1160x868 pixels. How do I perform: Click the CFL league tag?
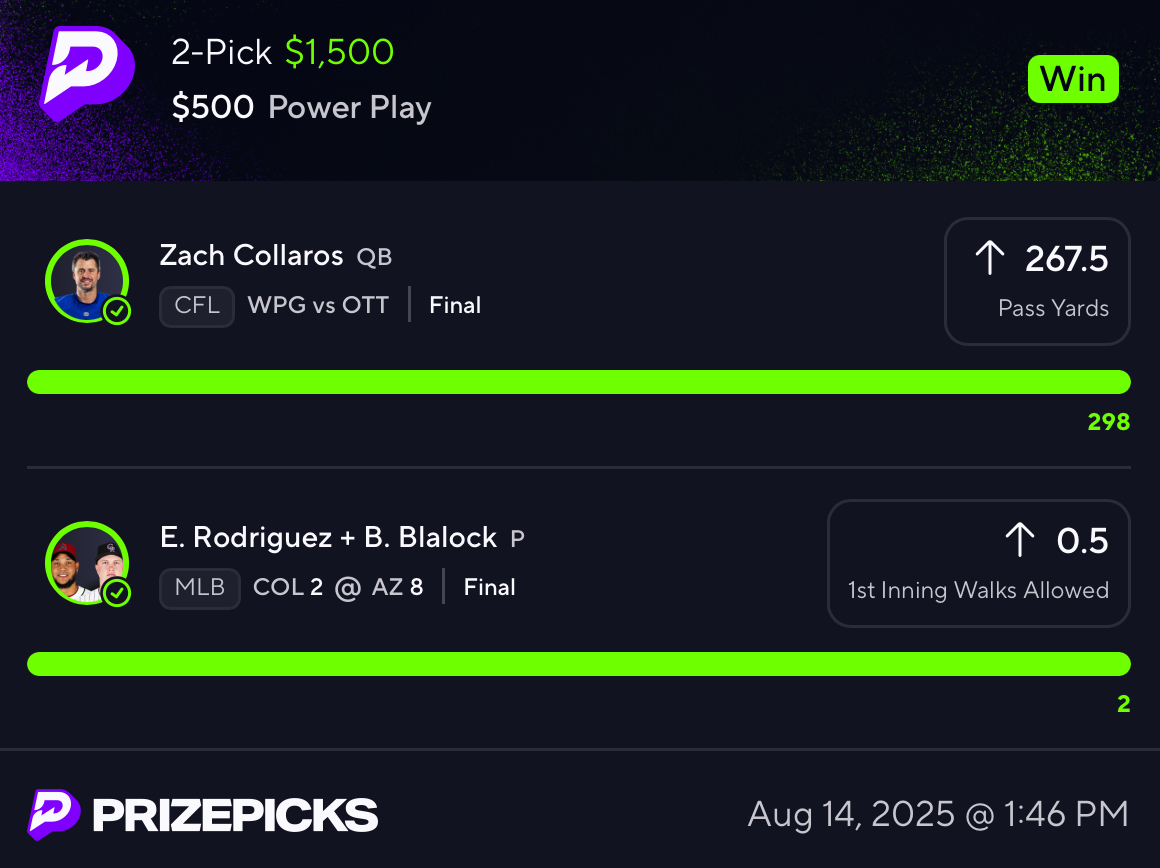point(197,306)
